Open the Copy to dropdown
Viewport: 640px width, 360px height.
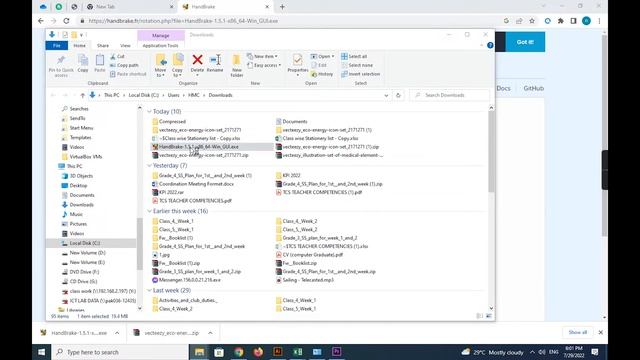(x=178, y=65)
